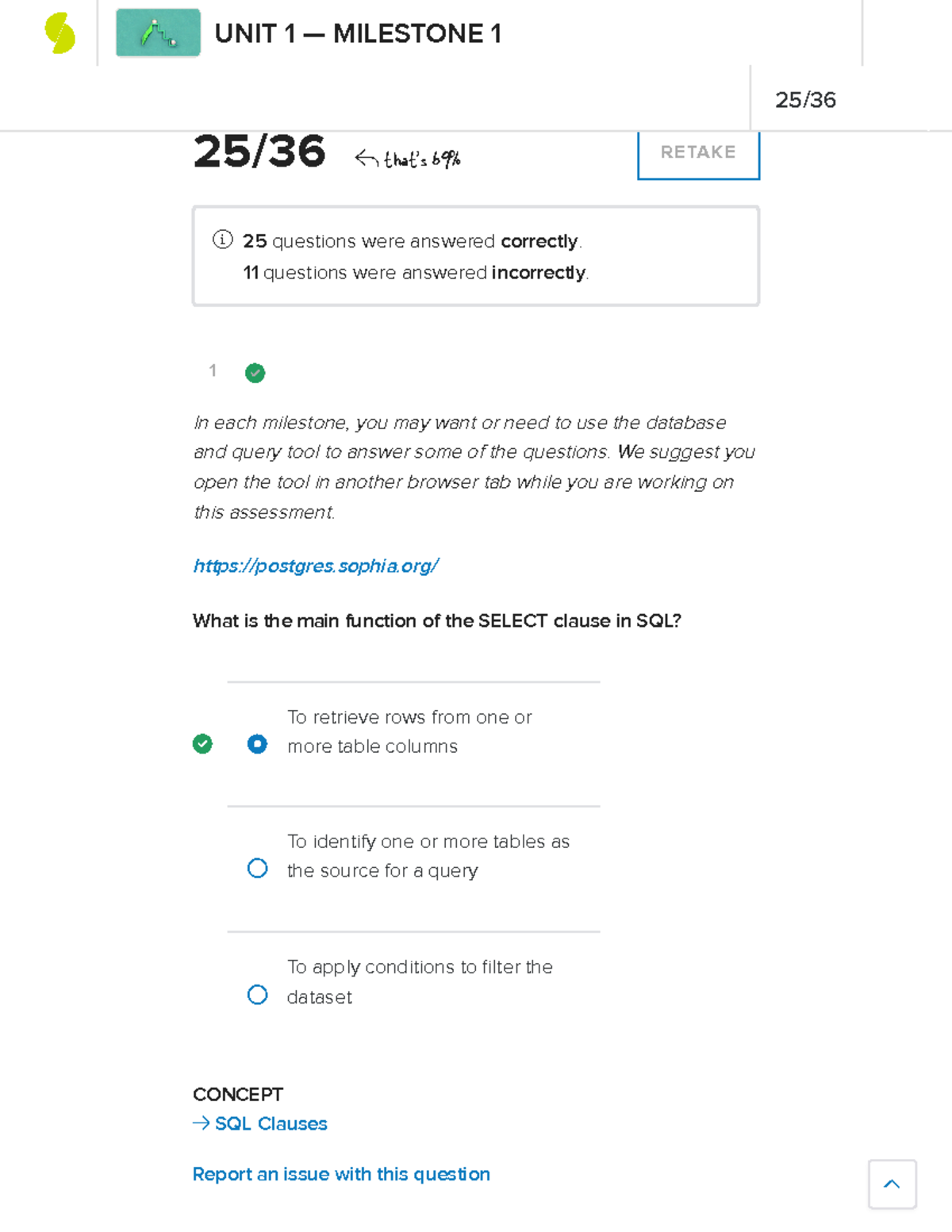Click the green checkmark next to question 1
952x1232 pixels.
(x=255, y=373)
